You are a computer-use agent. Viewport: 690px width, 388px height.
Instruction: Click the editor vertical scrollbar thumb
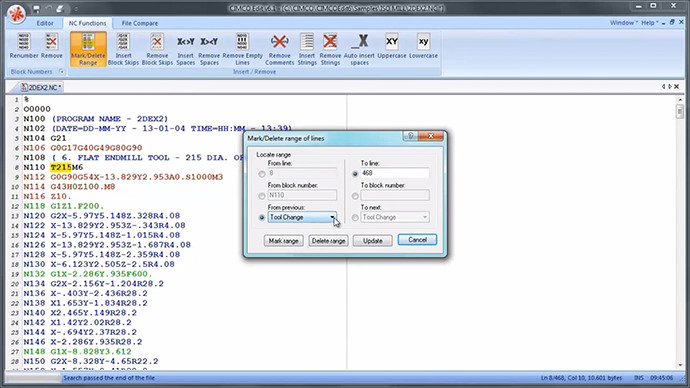[680, 111]
